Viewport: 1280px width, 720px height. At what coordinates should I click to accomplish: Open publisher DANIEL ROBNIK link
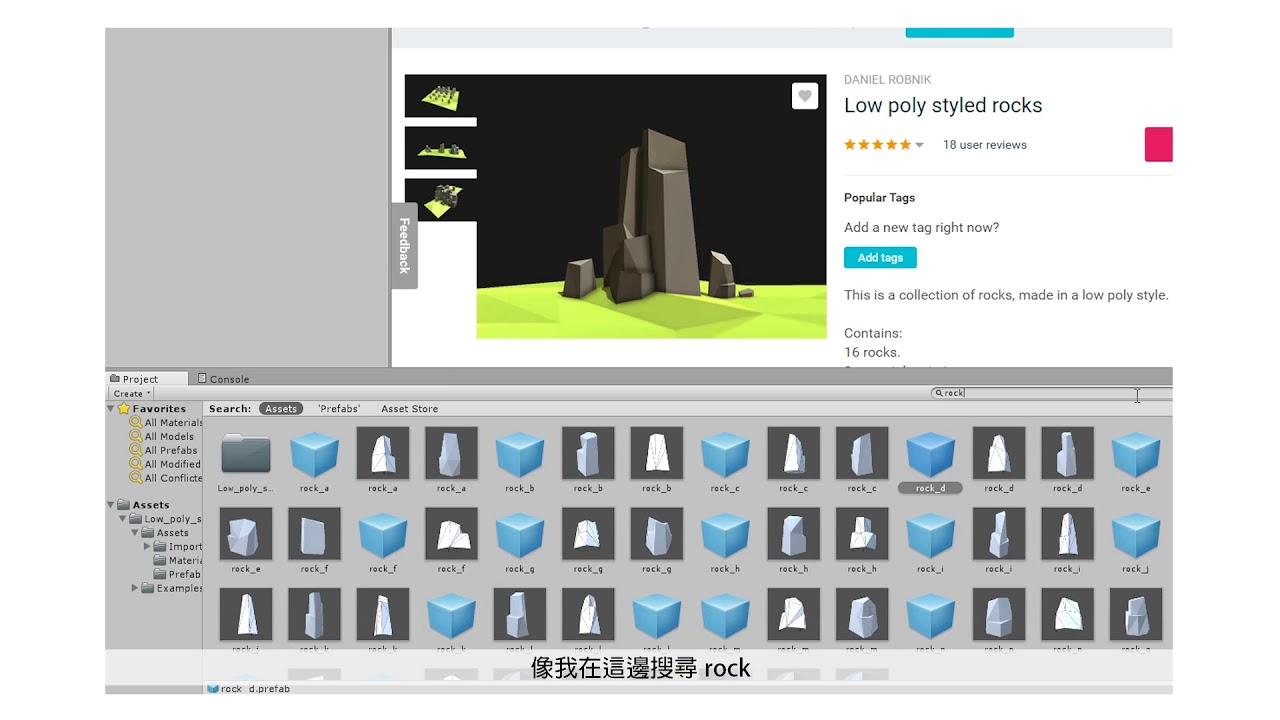coord(888,80)
